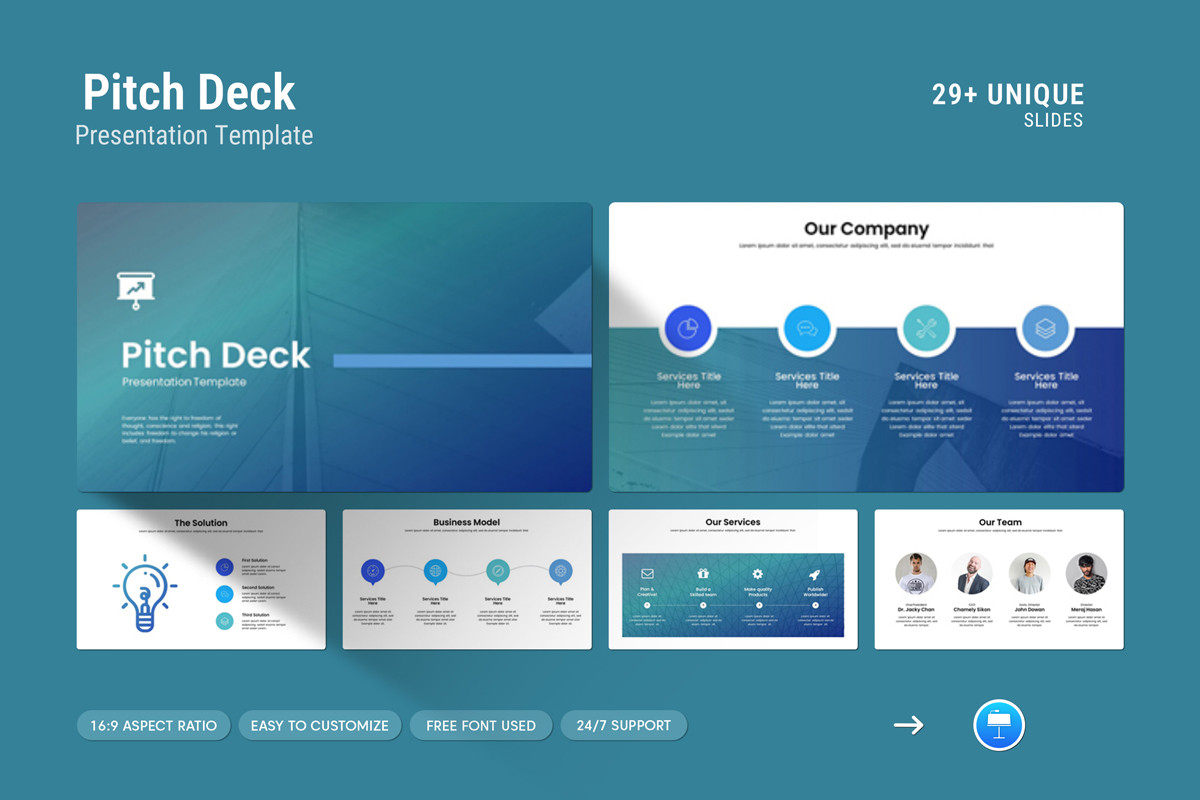
Task: Click the name Chamely Sikon
Action: (972, 609)
